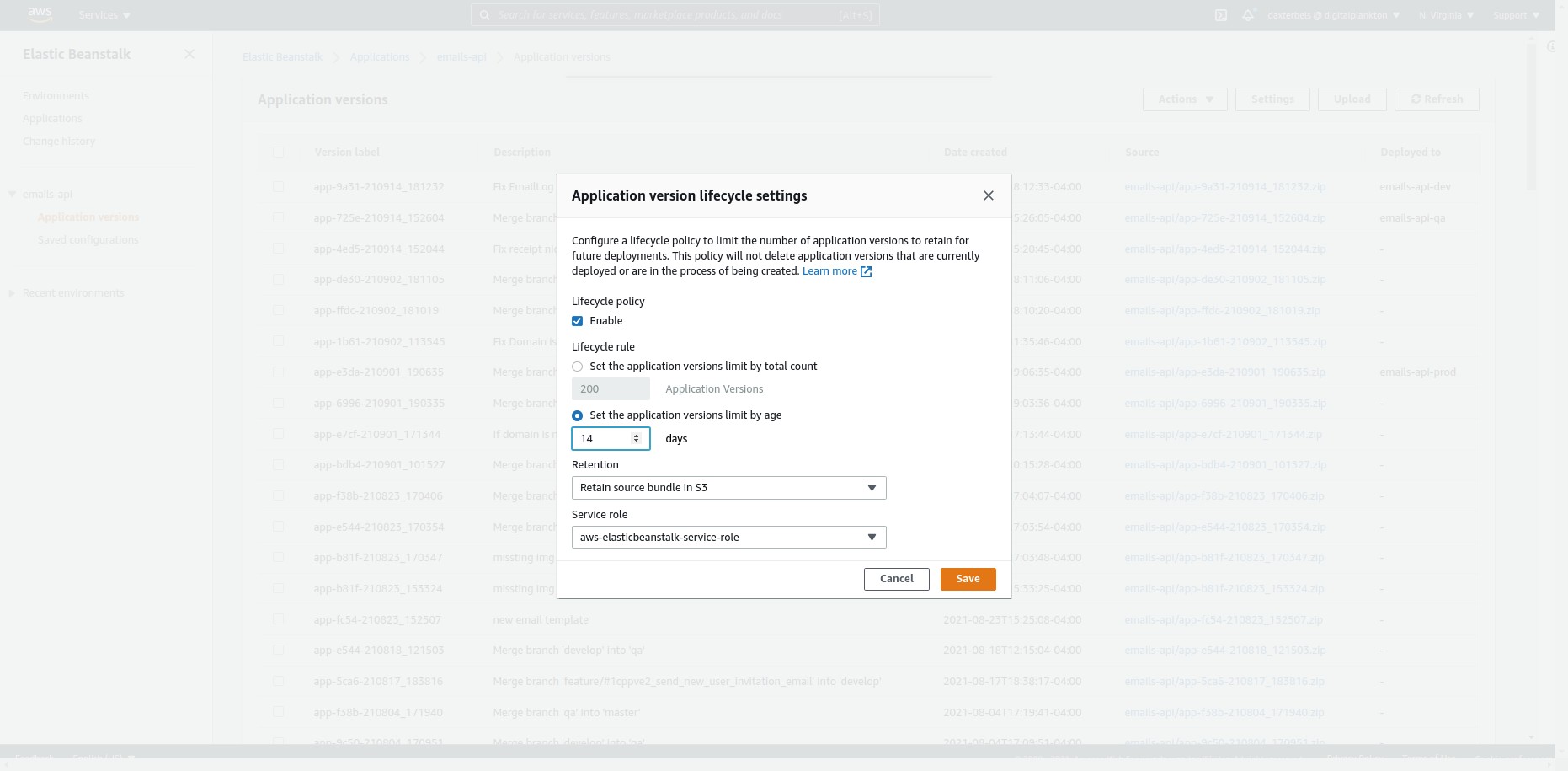
Task: Click Elastic Beanstalk breadcrumb
Action: pos(282,57)
